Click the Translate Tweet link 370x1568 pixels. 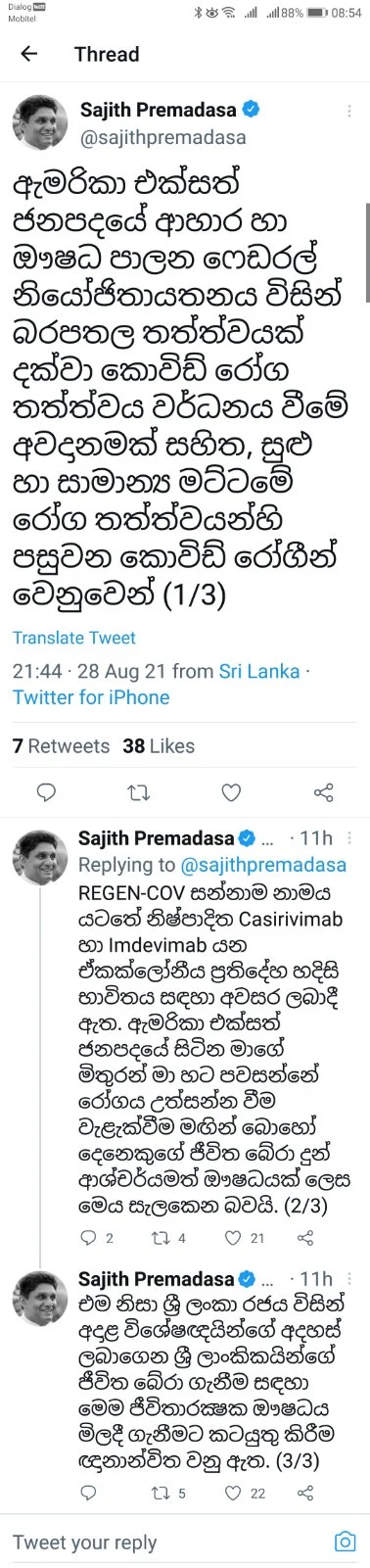[x=74, y=638]
